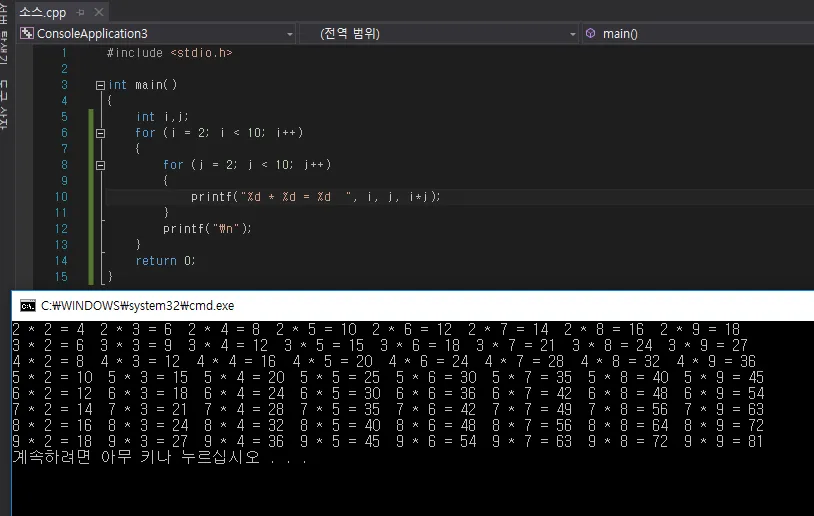
Task: Click line number 10 in the margin
Action: pyautogui.click(x=61, y=197)
